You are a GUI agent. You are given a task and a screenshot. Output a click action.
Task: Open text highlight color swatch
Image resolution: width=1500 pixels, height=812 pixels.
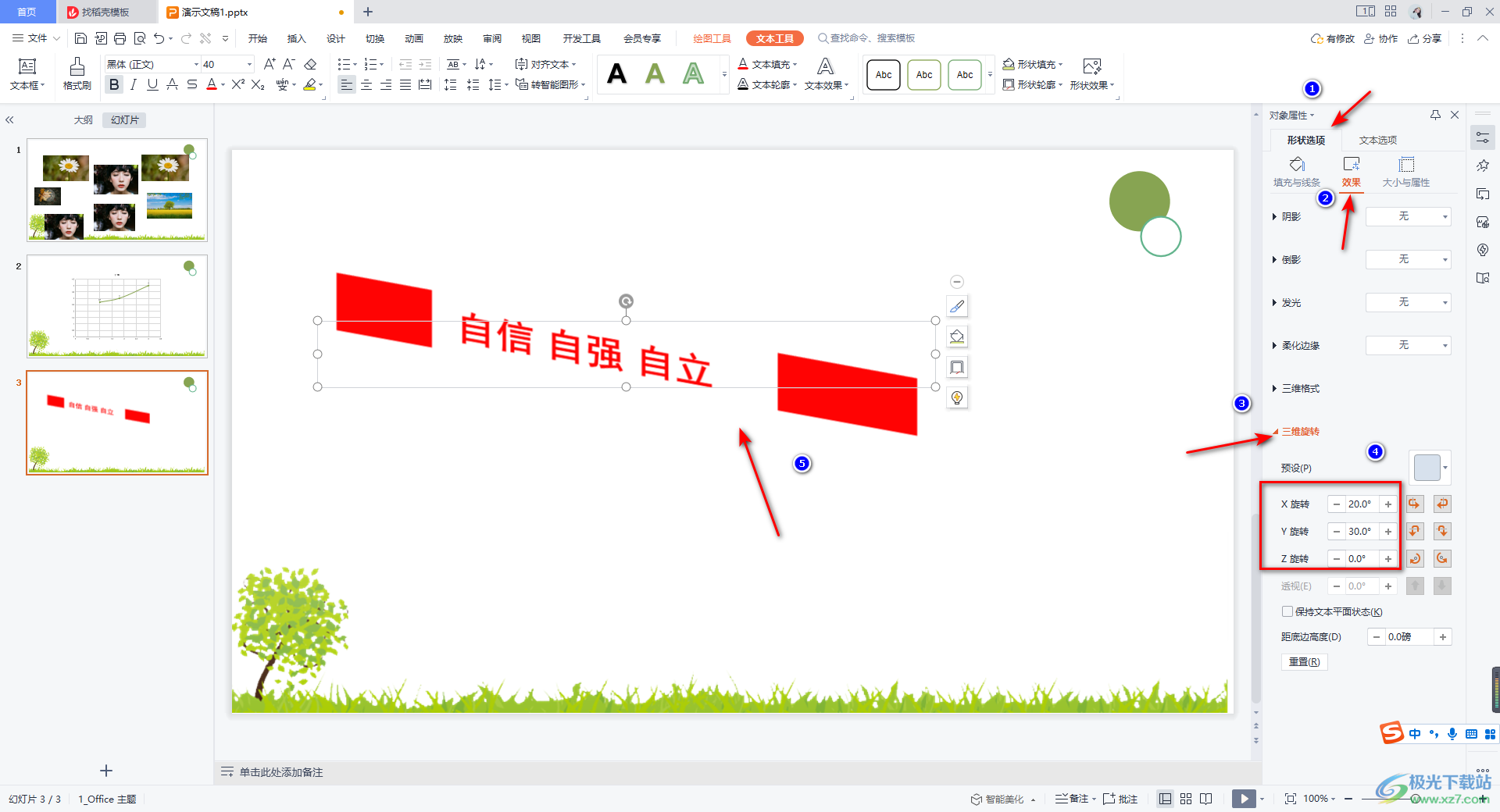[x=311, y=84]
